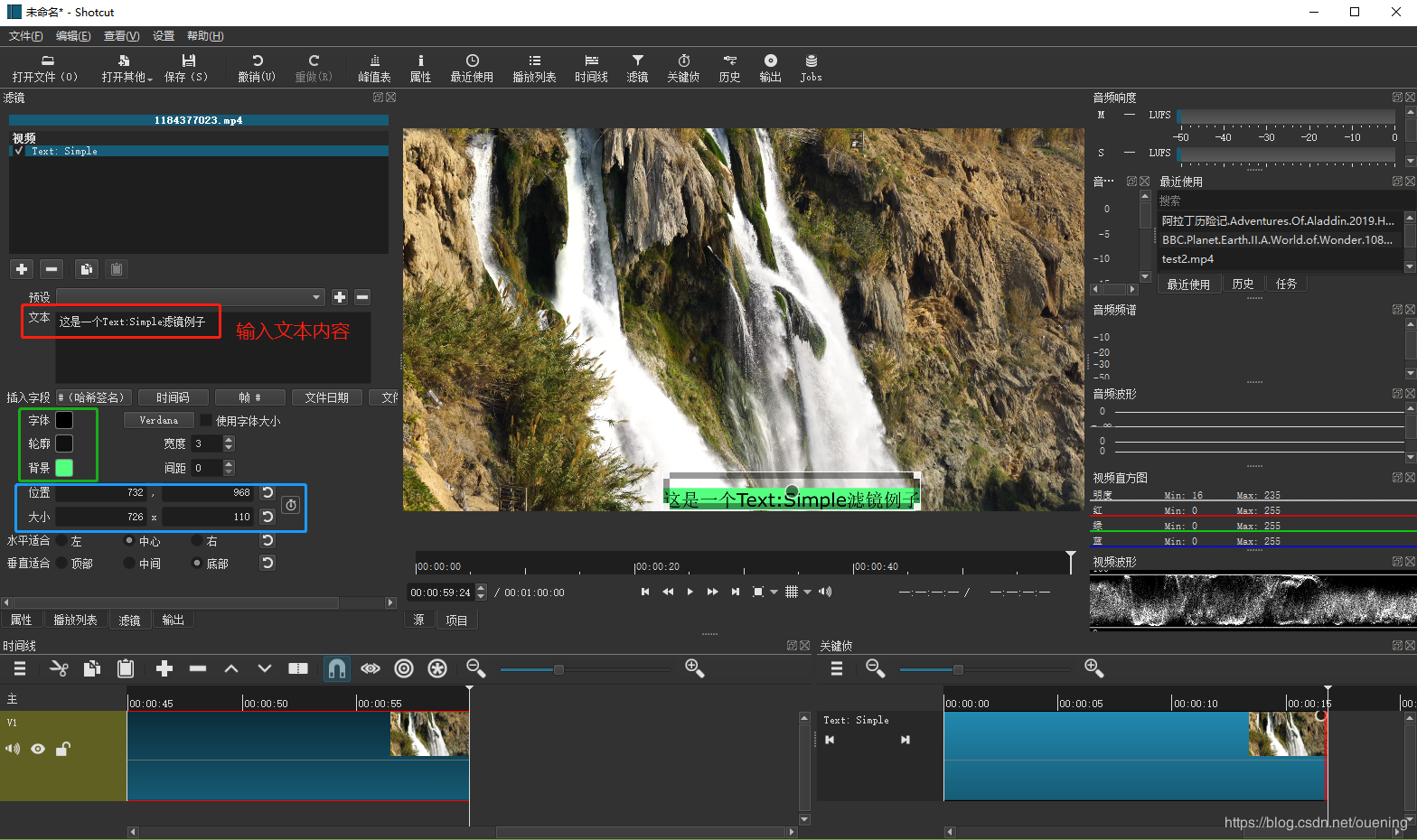Click the 时间码 insert field button

coord(173,398)
